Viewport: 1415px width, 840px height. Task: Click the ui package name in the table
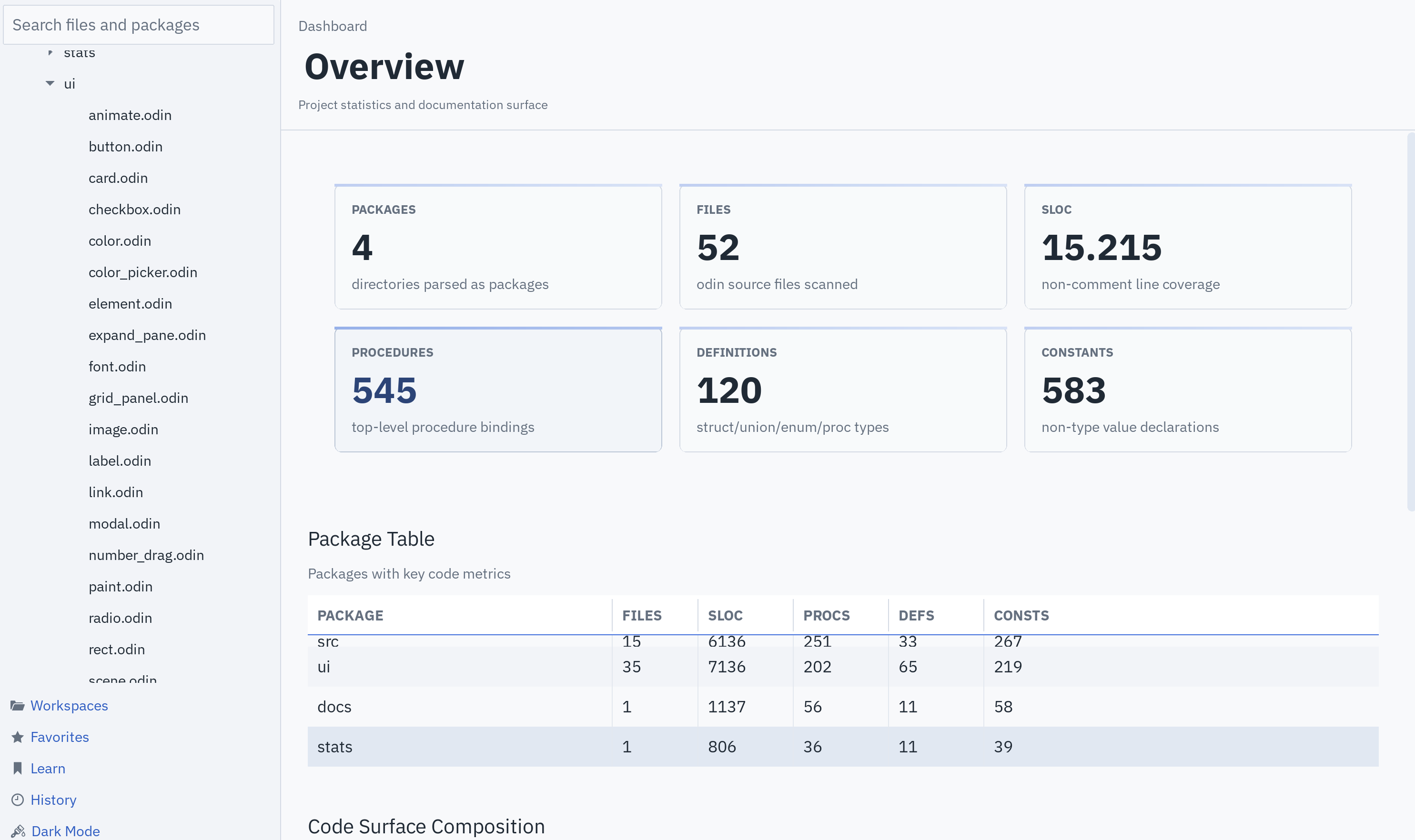pyautogui.click(x=323, y=666)
